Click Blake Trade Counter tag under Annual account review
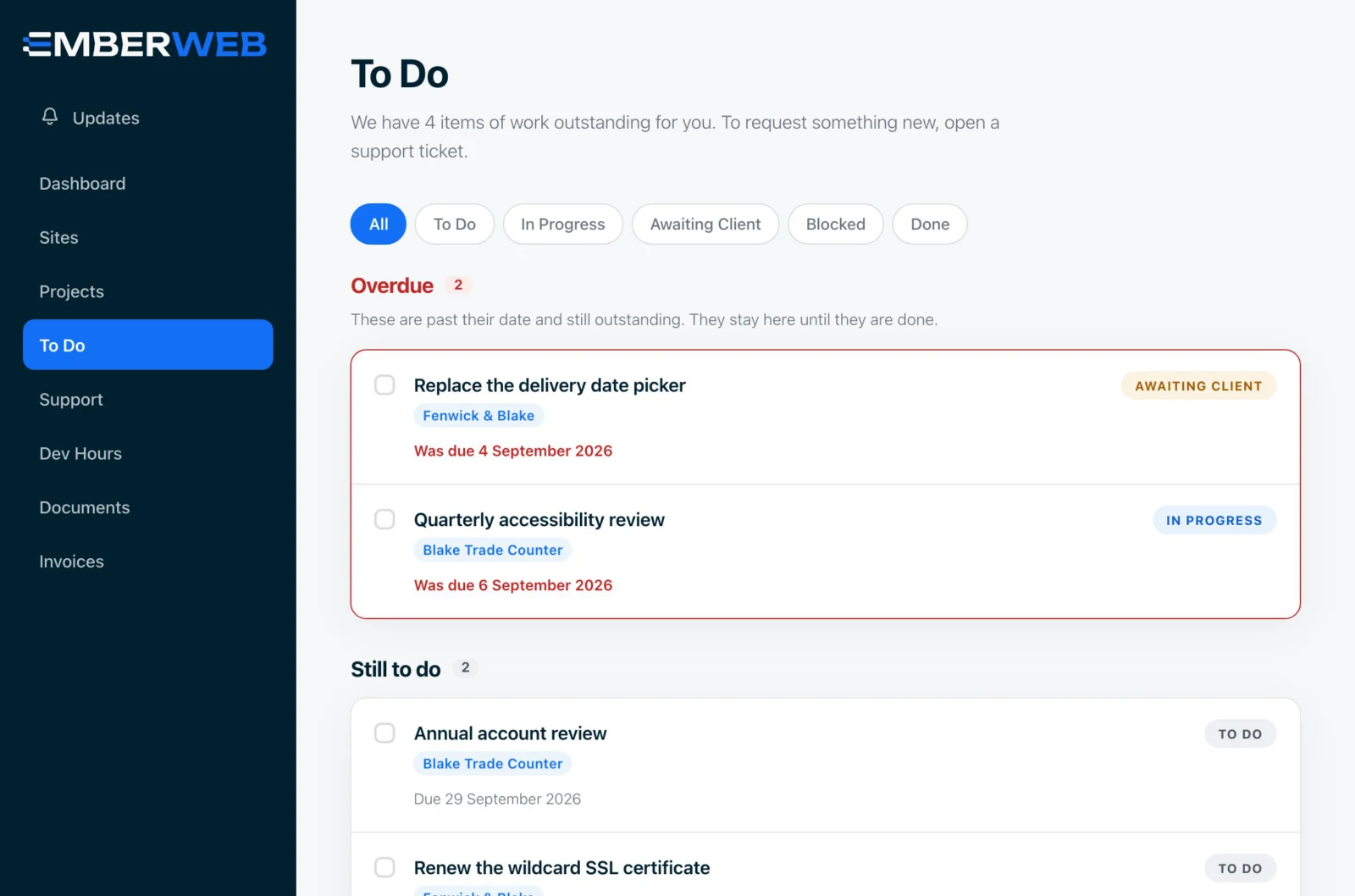The width and height of the screenshot is (1355, 896). coord(493,764)
